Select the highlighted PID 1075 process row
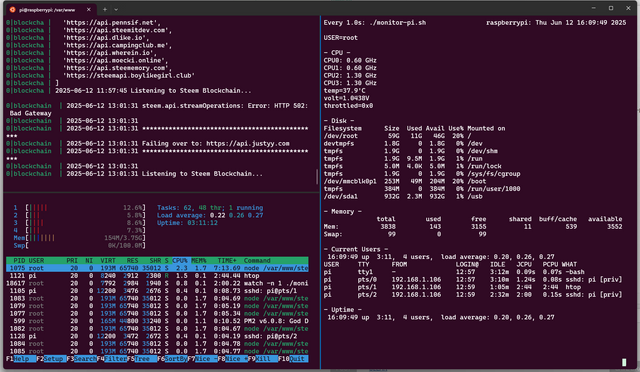 (x=157, y=268)
